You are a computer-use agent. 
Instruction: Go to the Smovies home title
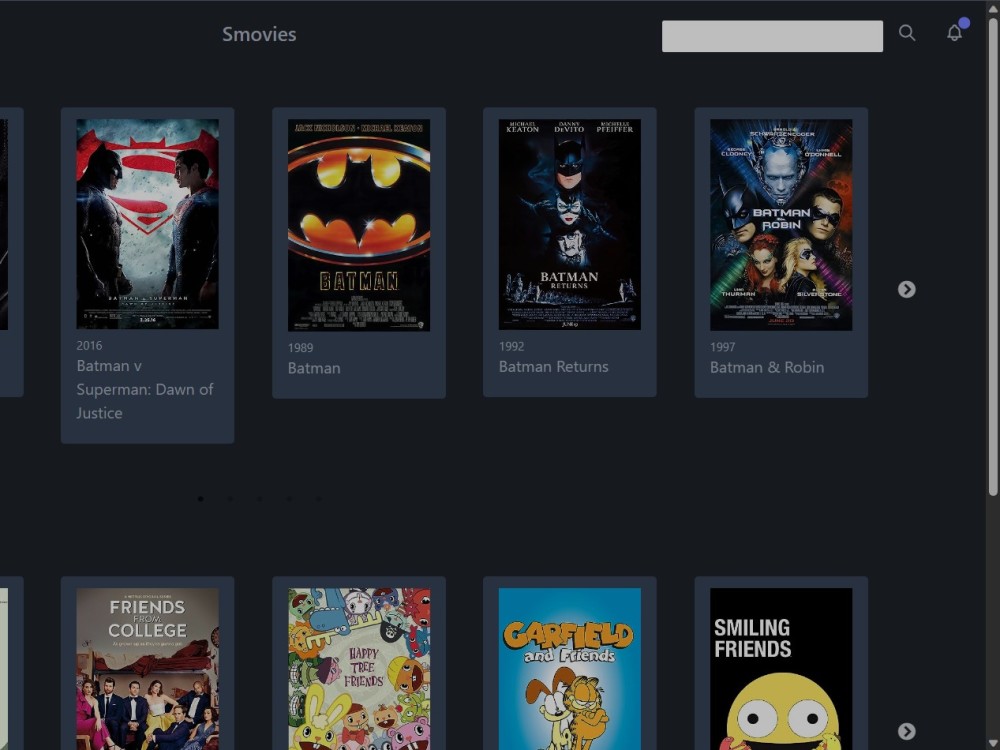point(259,34)
